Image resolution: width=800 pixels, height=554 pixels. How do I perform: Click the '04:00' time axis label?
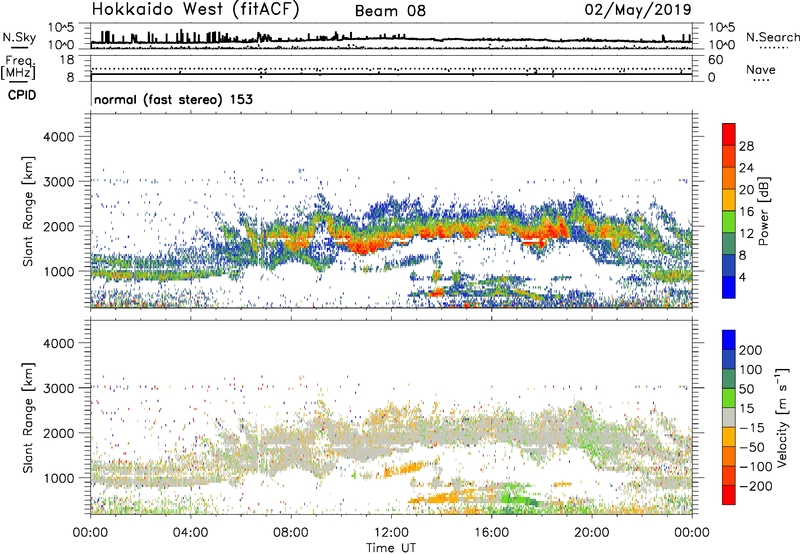pos(191,533)
